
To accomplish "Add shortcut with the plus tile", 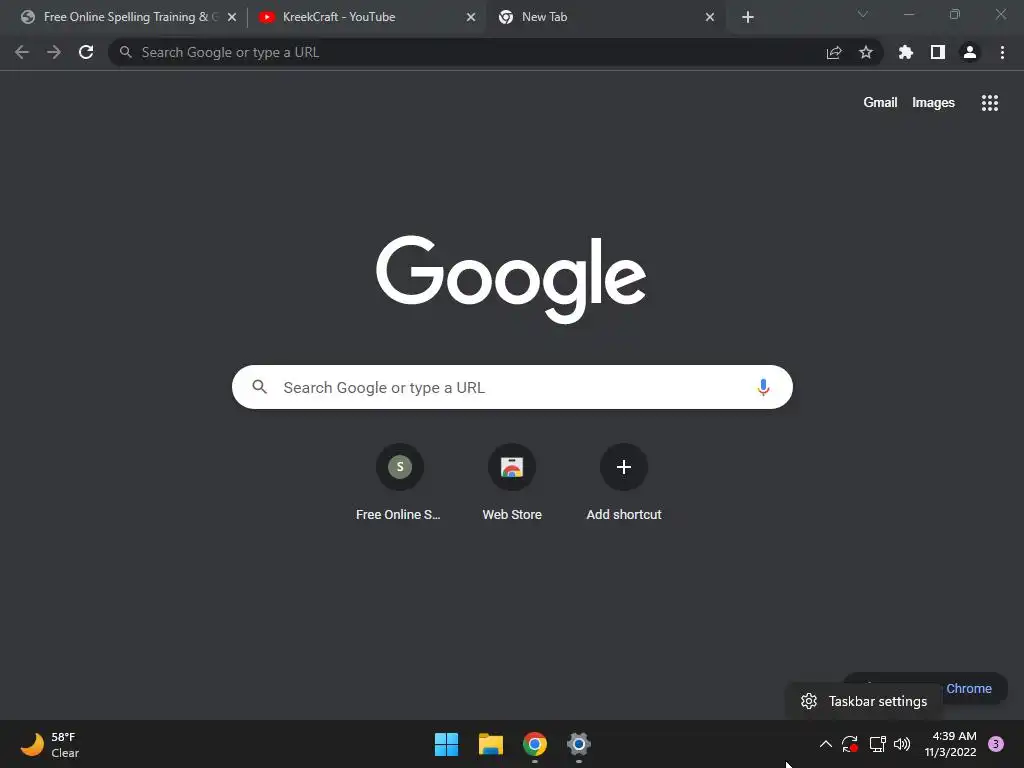I will 624,483.
